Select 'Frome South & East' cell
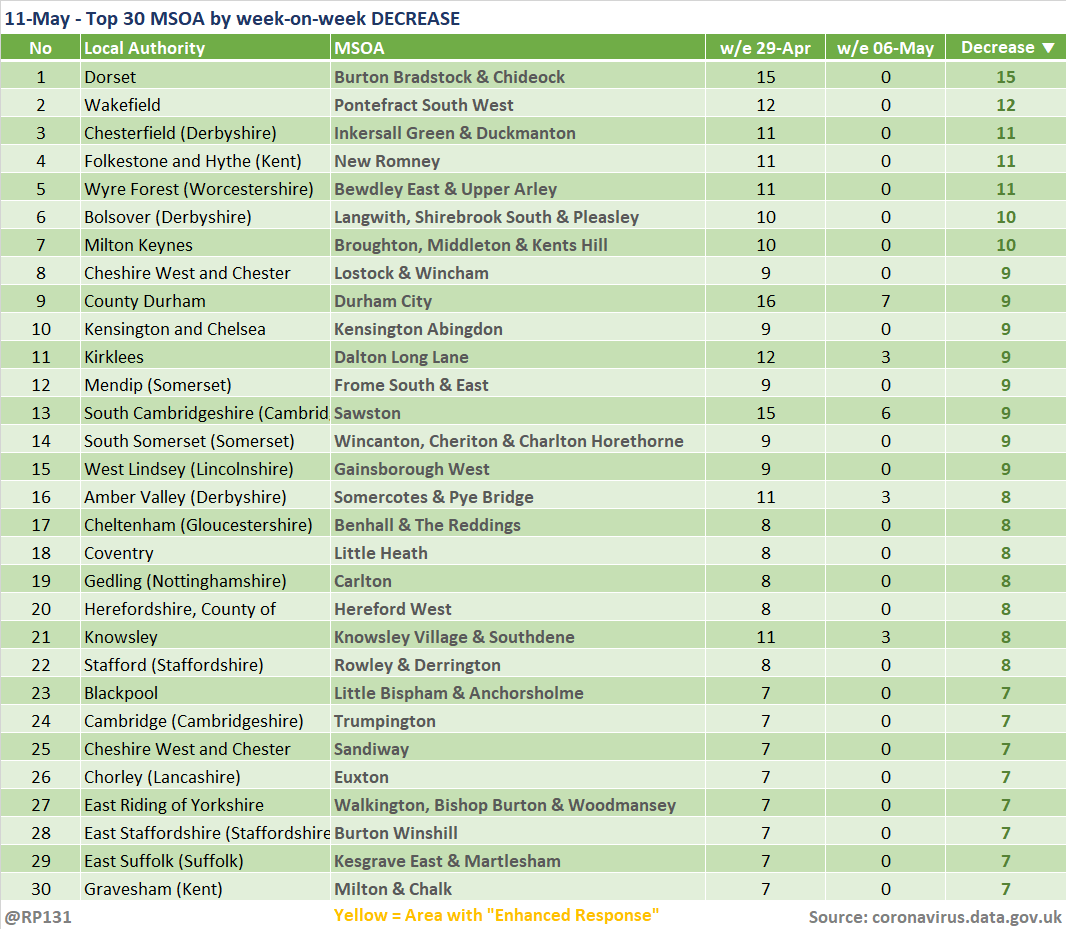 pyautogui.click(x=517, y=385)
